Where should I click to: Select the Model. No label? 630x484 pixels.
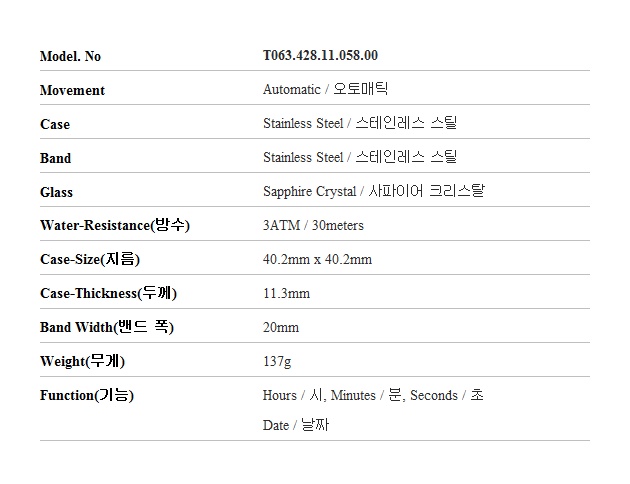pyautogui.click(x=70, y=56)
